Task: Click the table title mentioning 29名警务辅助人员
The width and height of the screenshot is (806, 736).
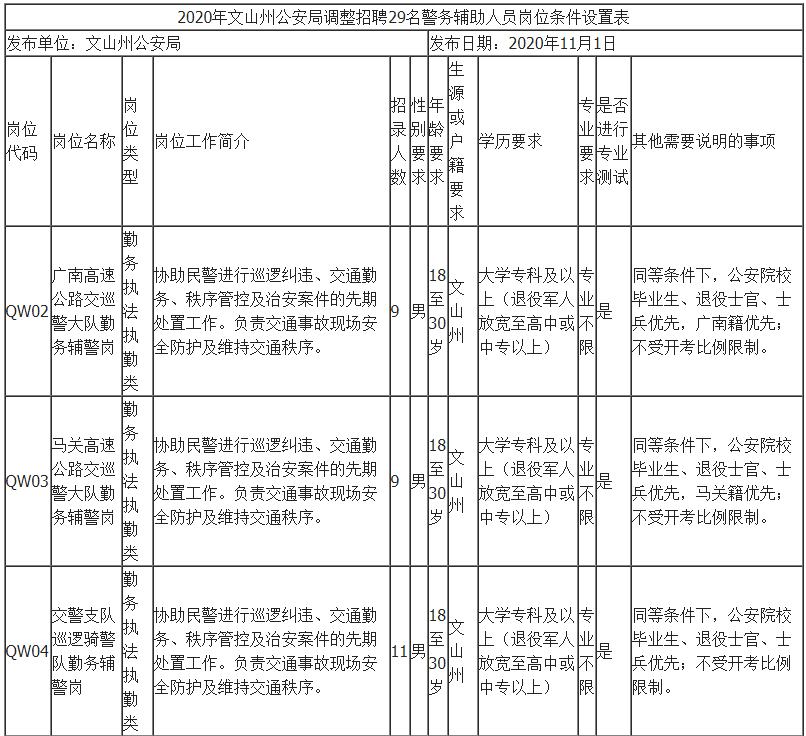Action: 404,17
